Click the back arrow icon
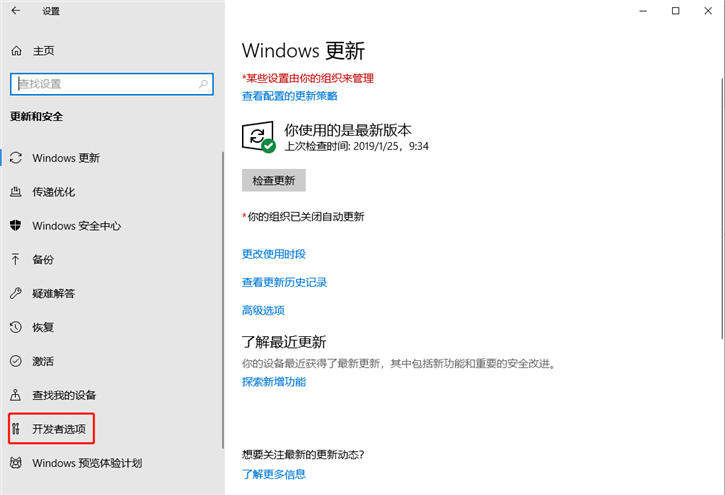Image resolution: width=725 pixels, height=495 pixels. (16, 11)
